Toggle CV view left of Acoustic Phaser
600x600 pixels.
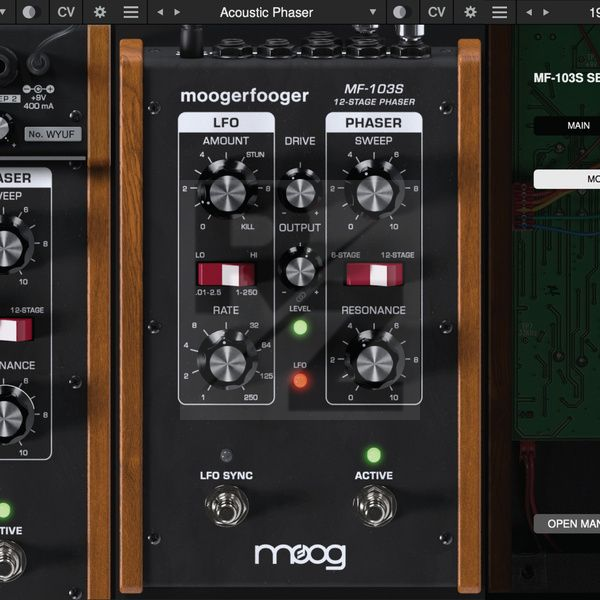click(x=66, y=12)
